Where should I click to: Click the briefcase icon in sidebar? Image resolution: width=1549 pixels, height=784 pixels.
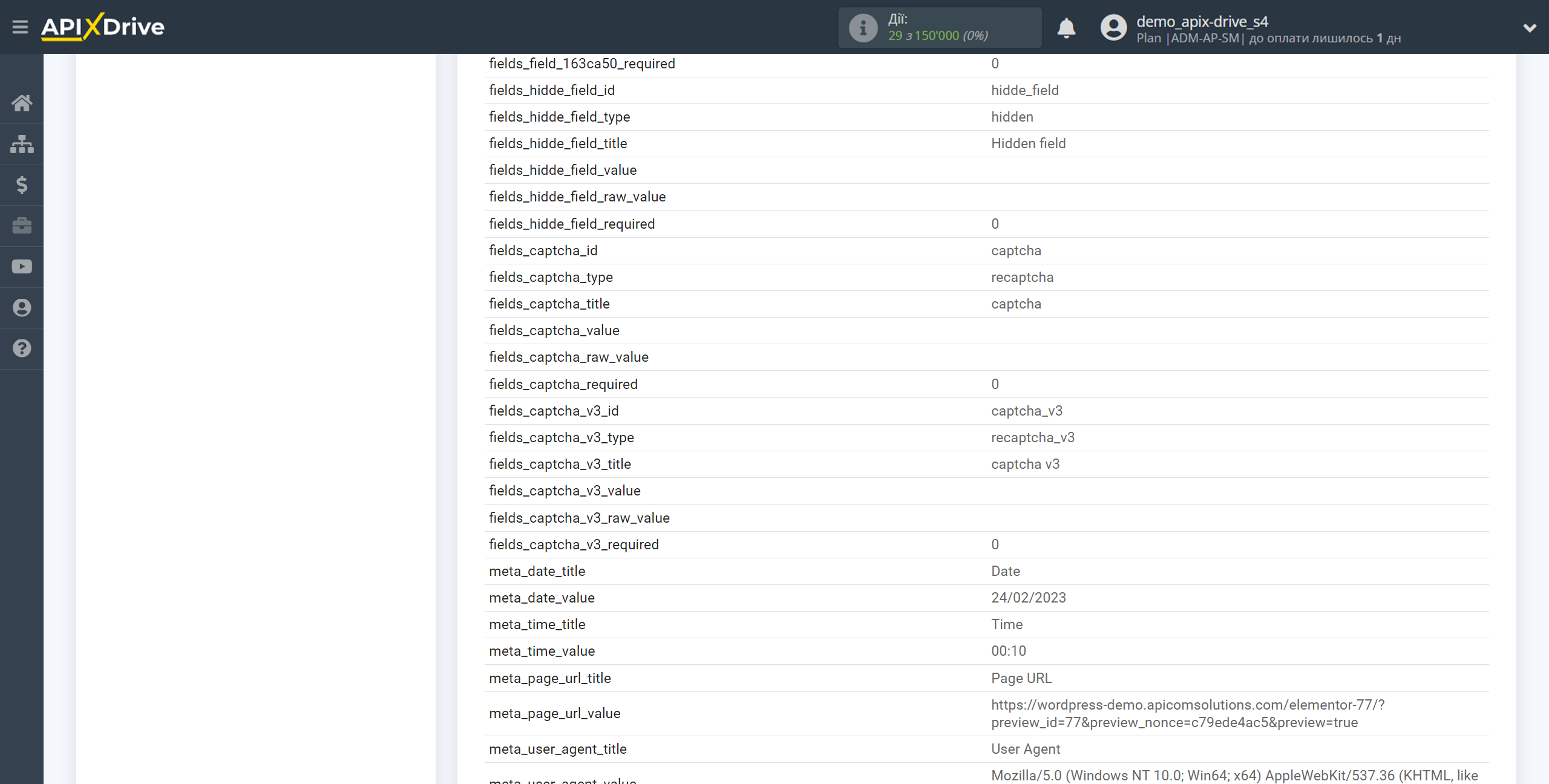pyautogui.click(x=22, y=226)
